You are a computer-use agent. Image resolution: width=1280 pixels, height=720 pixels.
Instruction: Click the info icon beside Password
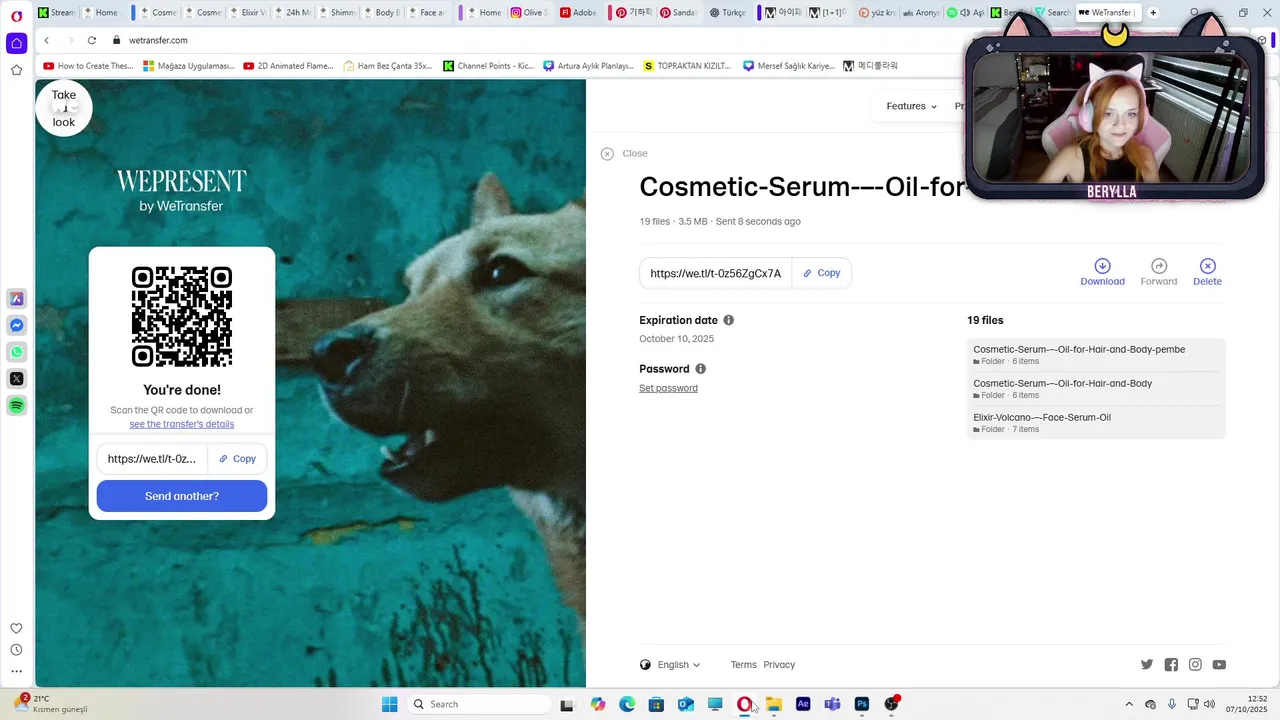click(700, 369)
